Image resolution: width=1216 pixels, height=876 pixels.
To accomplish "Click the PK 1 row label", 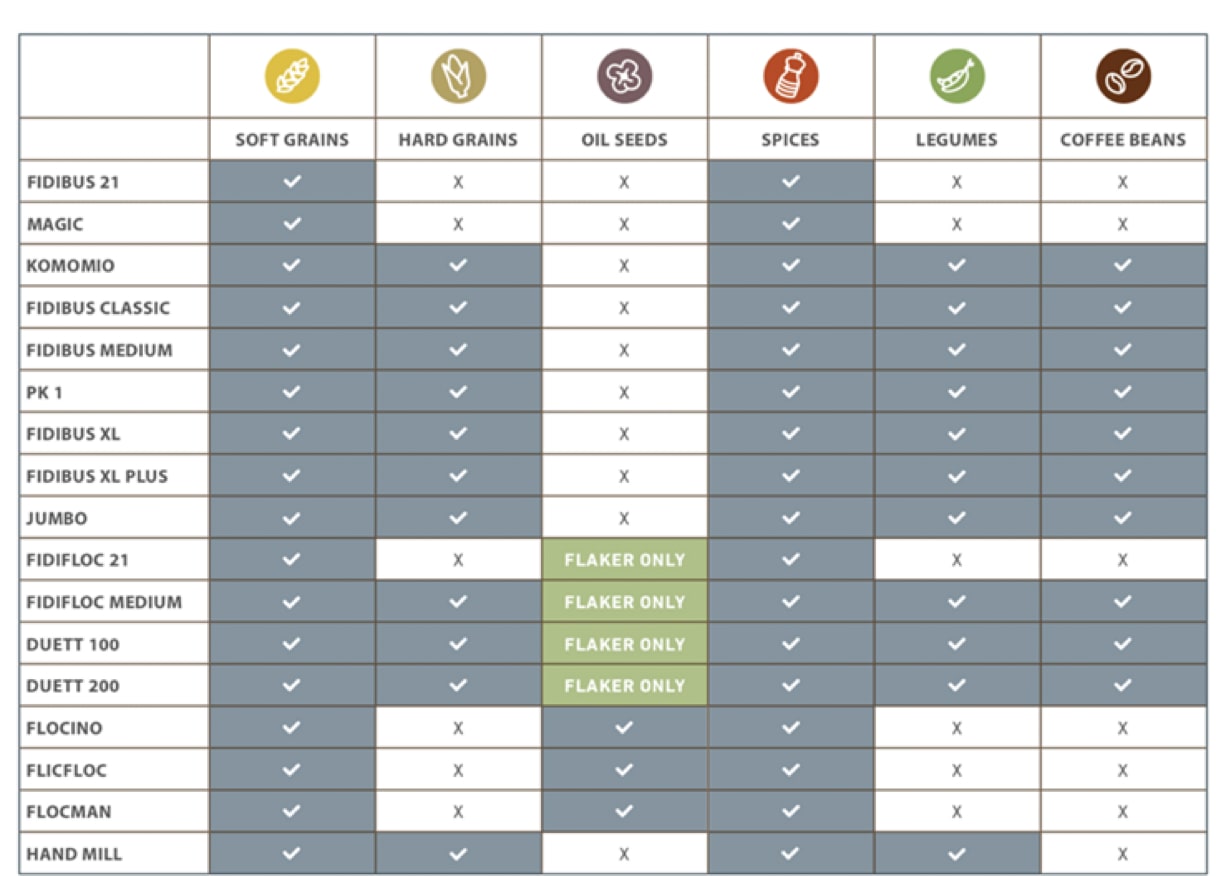I will tap(45, 392).
